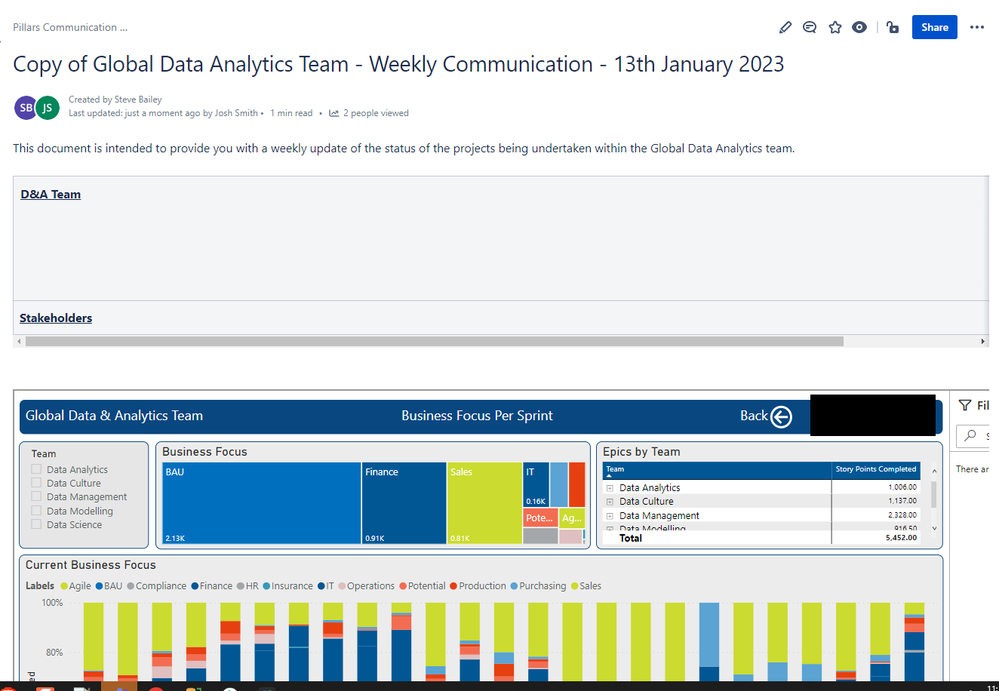This screenshot has height=691, width=999.
Task: Check the Data Modelling team checkbox
Action: (36, 511)
